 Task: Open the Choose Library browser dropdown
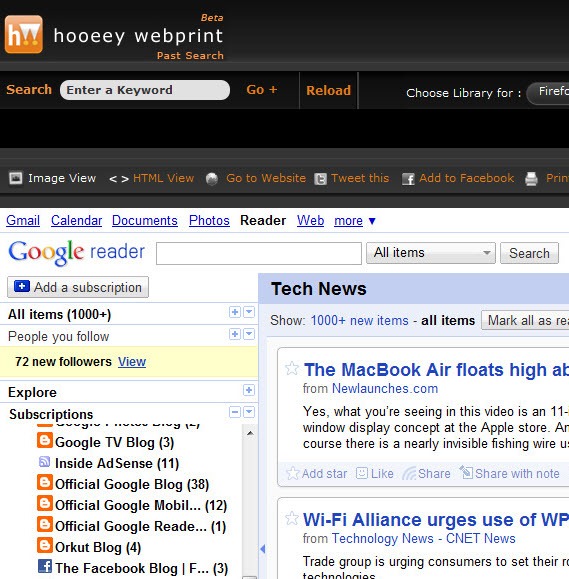(548, 93)
